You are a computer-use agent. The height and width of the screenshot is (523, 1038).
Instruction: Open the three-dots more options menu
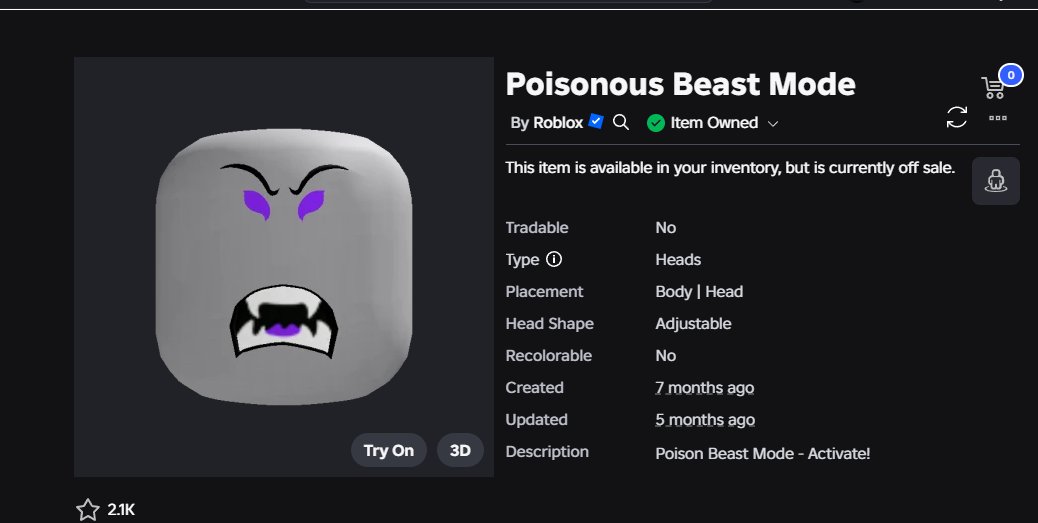(x=998, y=118)
